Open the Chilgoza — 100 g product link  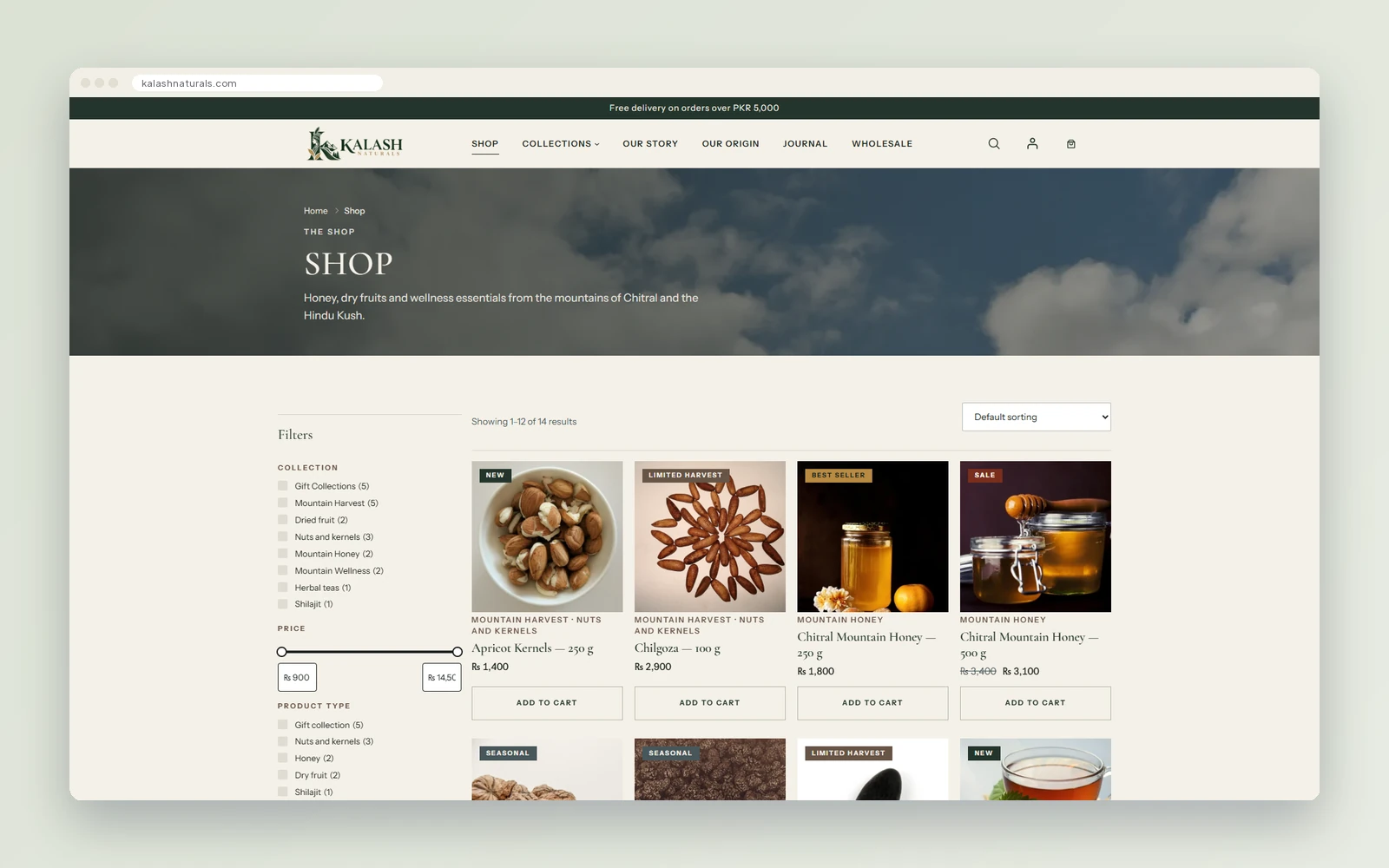click(677, 648)
